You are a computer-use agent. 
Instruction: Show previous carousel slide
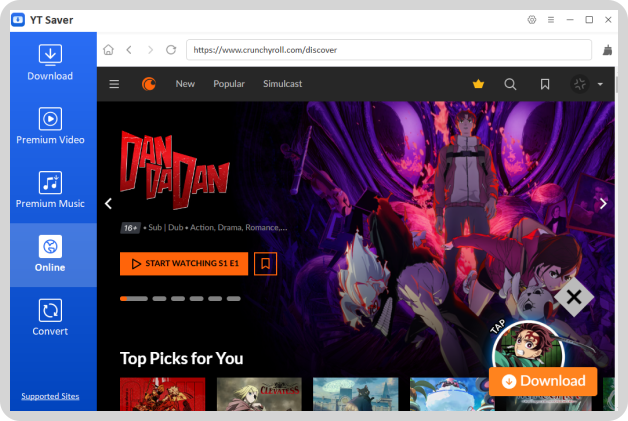point(108,203)
